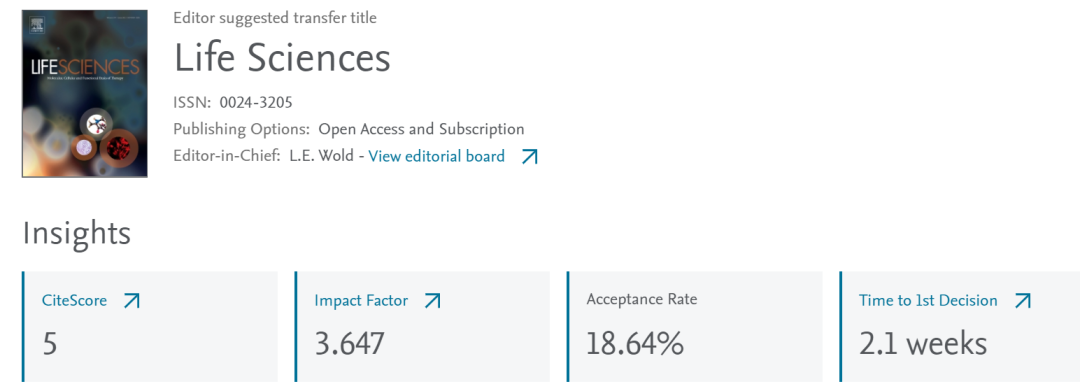Click the Acceptance Rate card label
Screen dimensions: 1080x391
642,299
